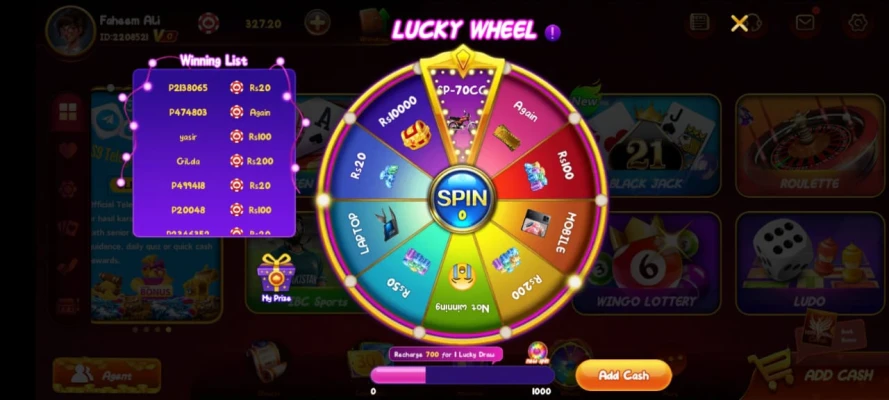The width and height of the screenshot is (889, 400).
Task: Click the purple info icon beside Lucky Wheel
Action: coord(552,32)
